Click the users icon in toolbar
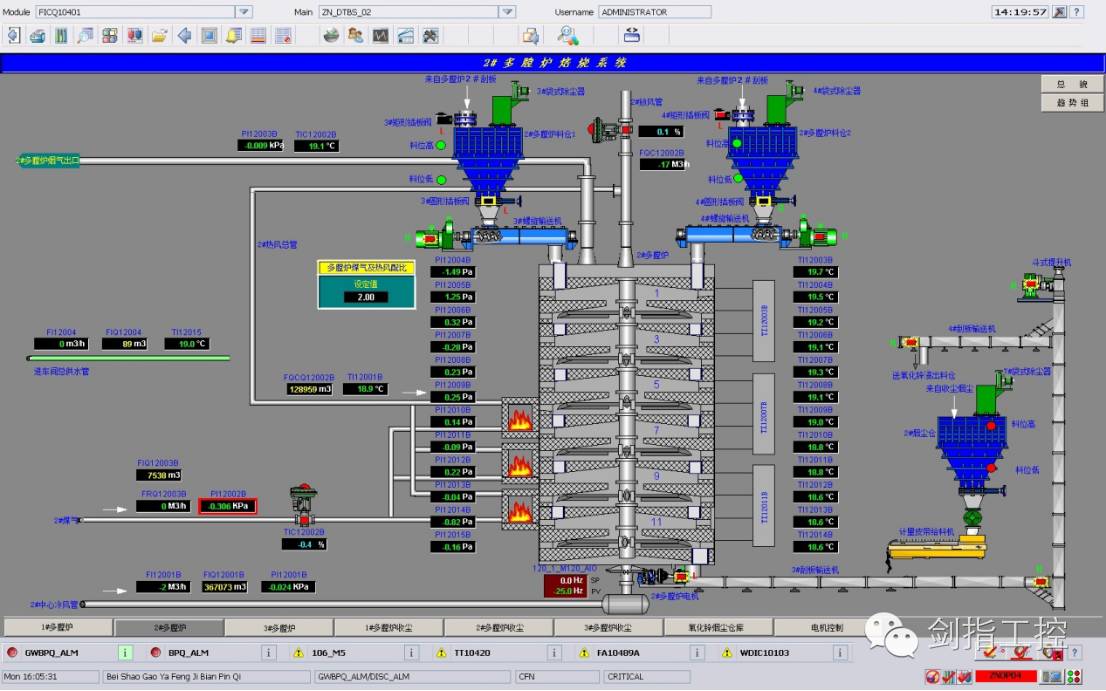The image size is (1106, 691). coord(356,35)
